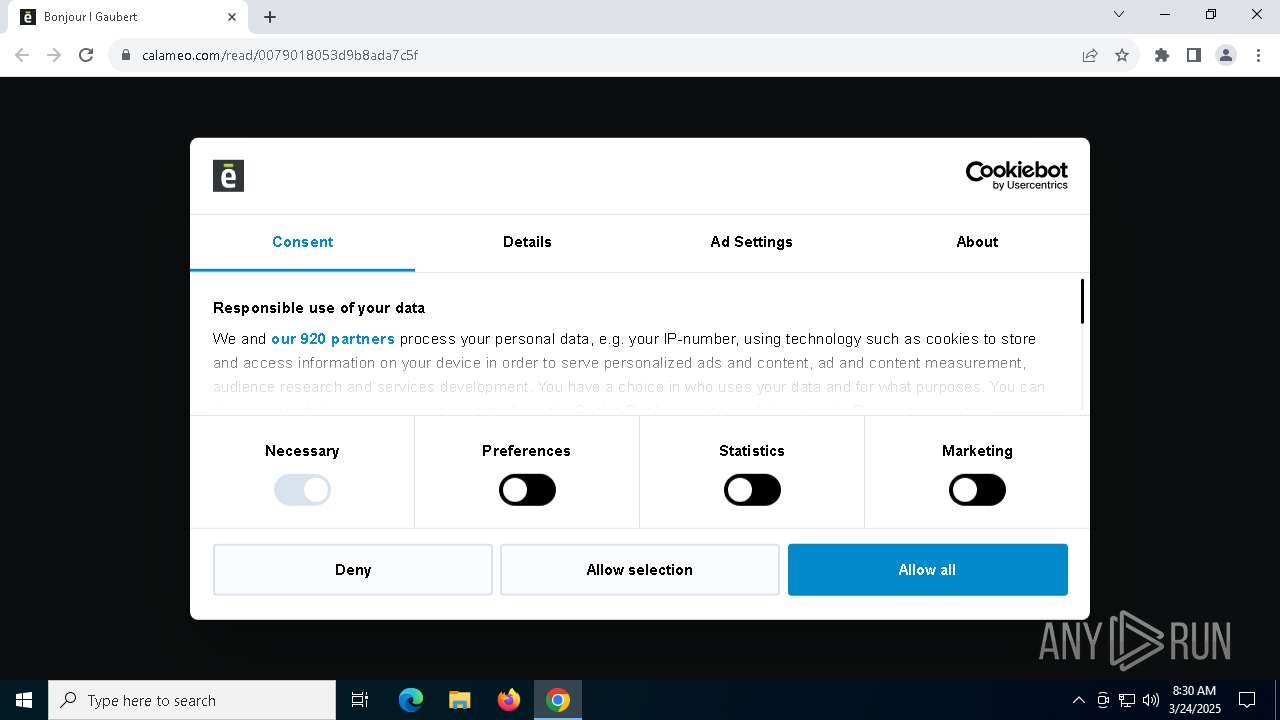Screen dimensions: 1280x720
Task: Switch to the About tab
Action: 977,242
